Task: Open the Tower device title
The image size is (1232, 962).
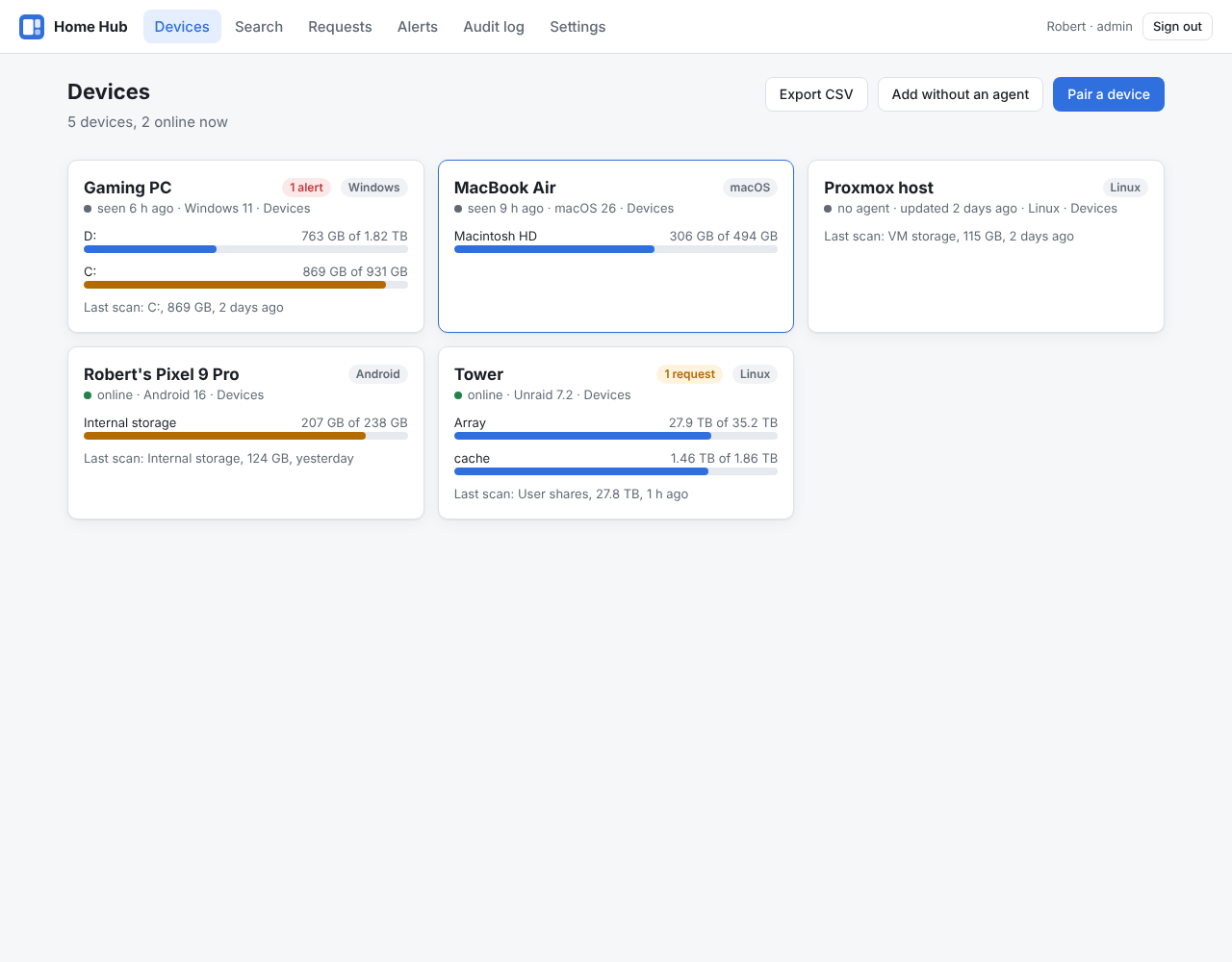Action: click(x=479, y=374)
